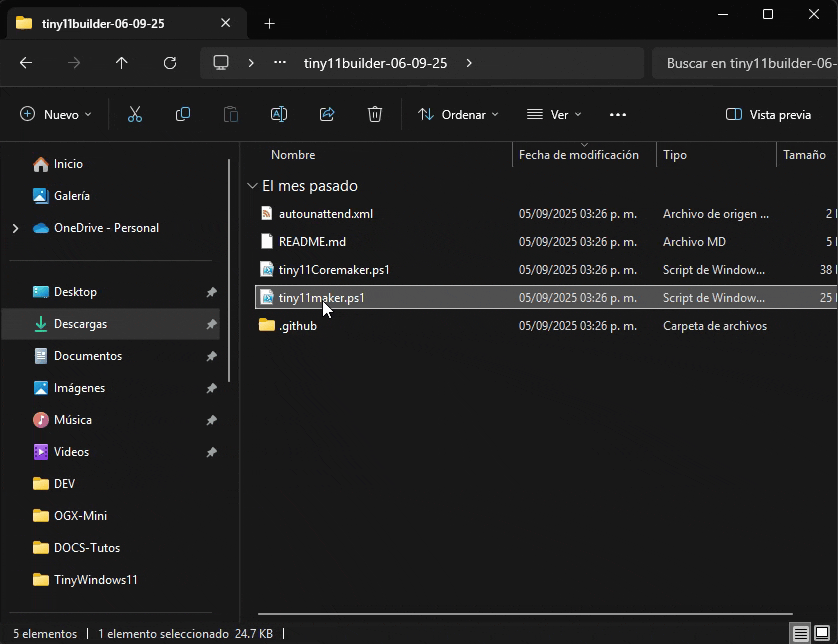Screen dimensions: 838x644
Task: Expand the OneDrive - Personal tree node
Action: coord(15,228)
